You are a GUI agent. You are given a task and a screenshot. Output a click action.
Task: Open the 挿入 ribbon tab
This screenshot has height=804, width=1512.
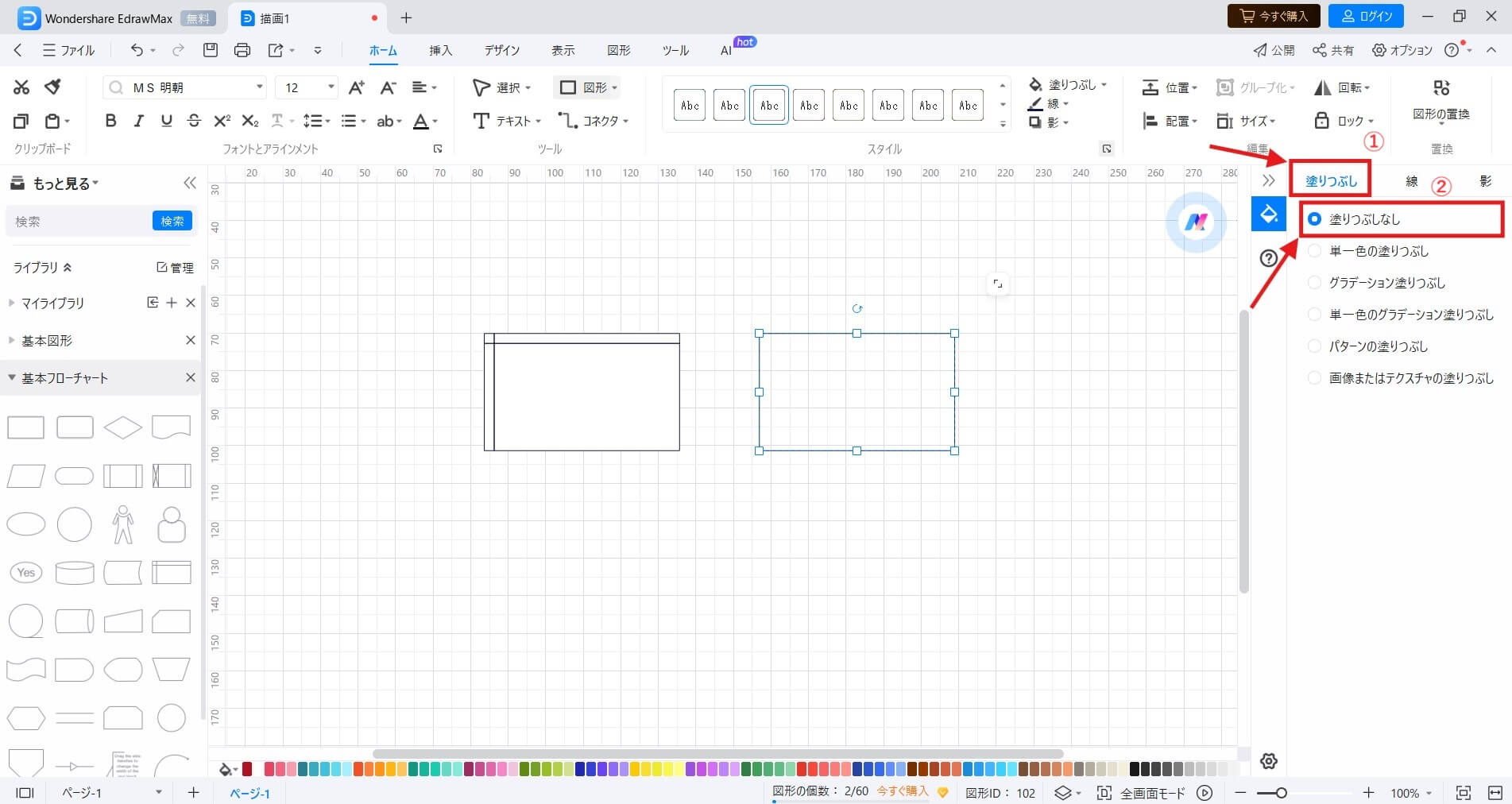440,50
